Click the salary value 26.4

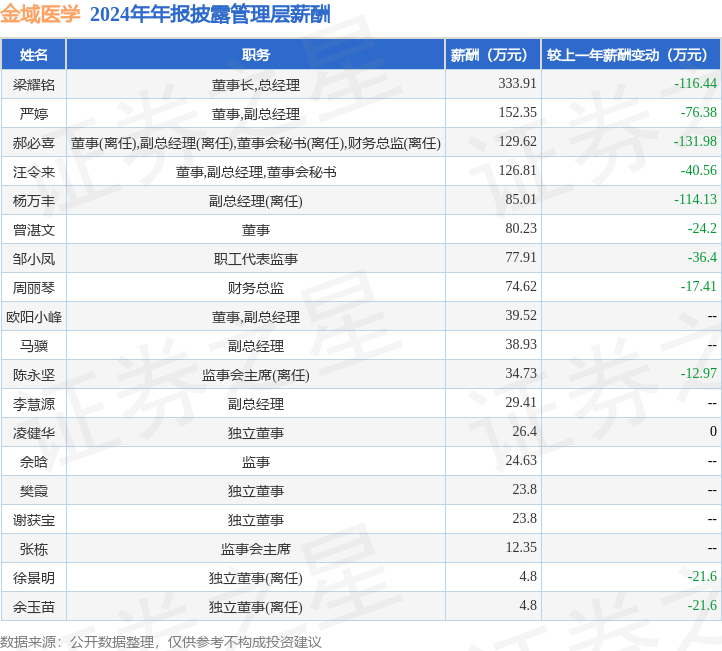tap(524, 431)
